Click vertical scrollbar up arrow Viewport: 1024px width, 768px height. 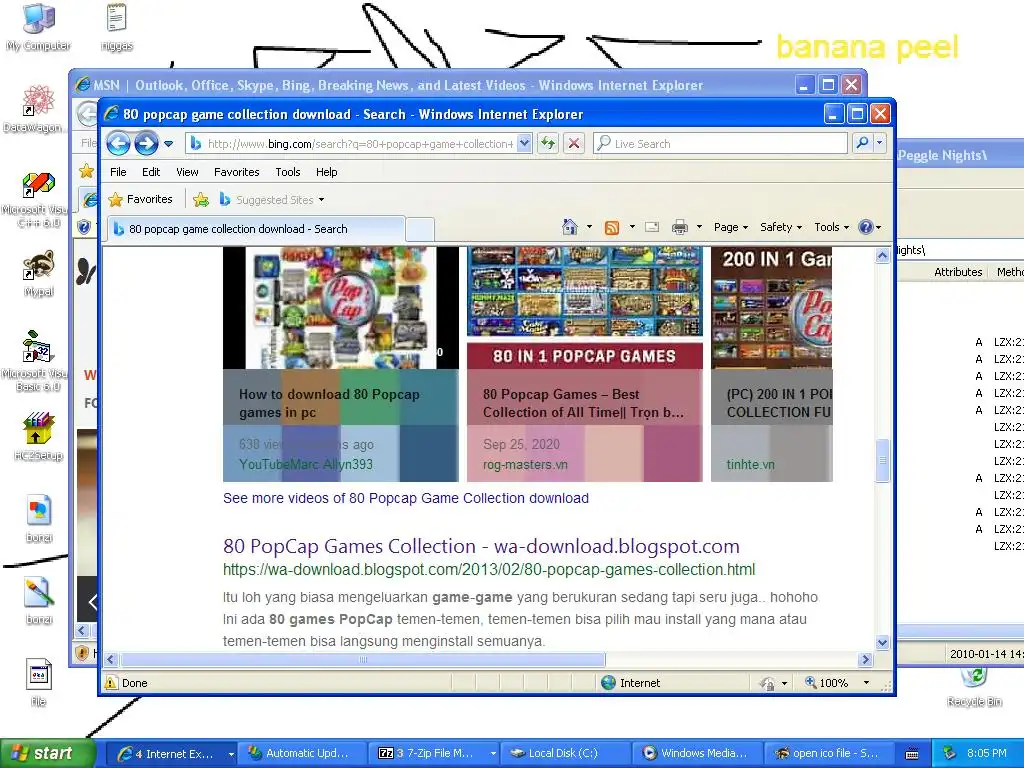[x=882, y=255]
